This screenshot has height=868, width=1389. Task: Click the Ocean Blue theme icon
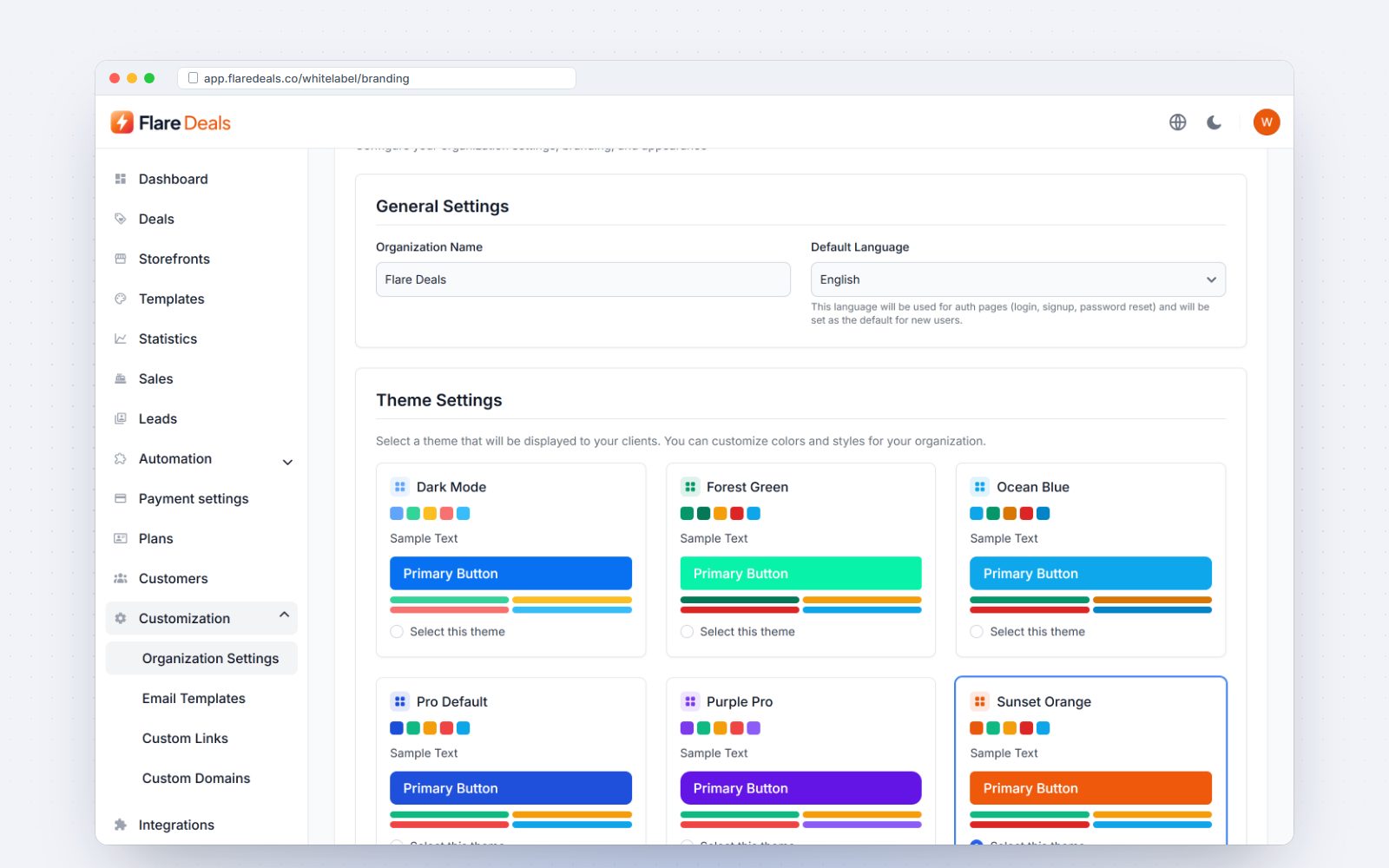click(x=979, y=487)
